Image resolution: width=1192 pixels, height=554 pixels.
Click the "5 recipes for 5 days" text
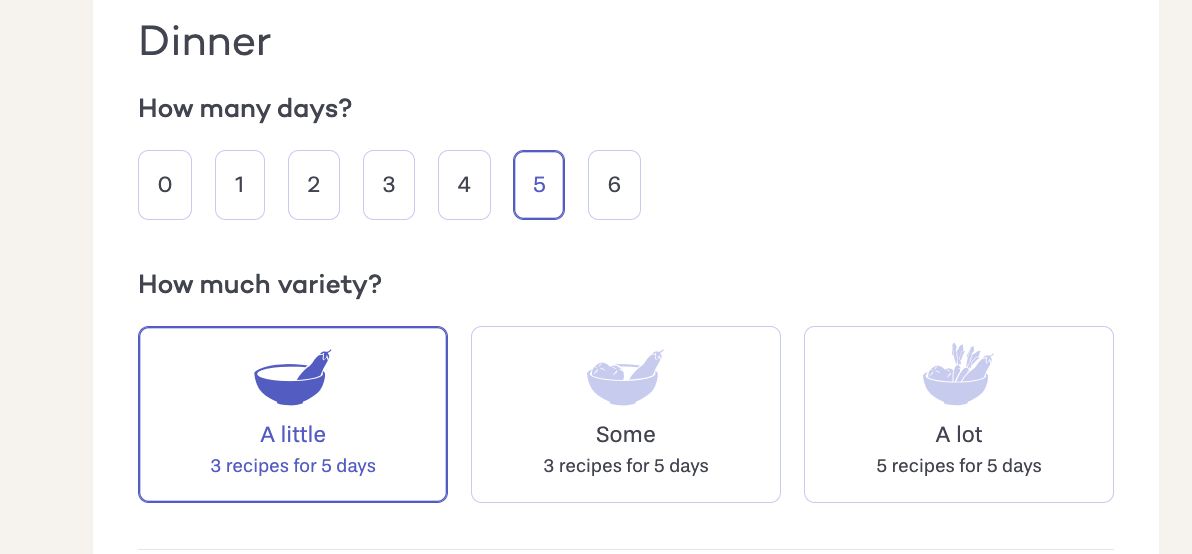[959, 466]
